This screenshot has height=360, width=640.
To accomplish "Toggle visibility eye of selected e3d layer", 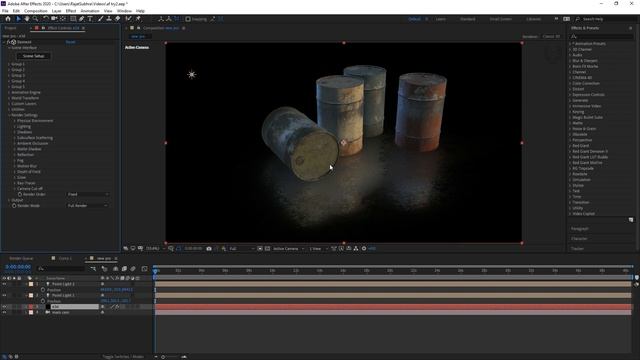I will [x=4, y=307].
